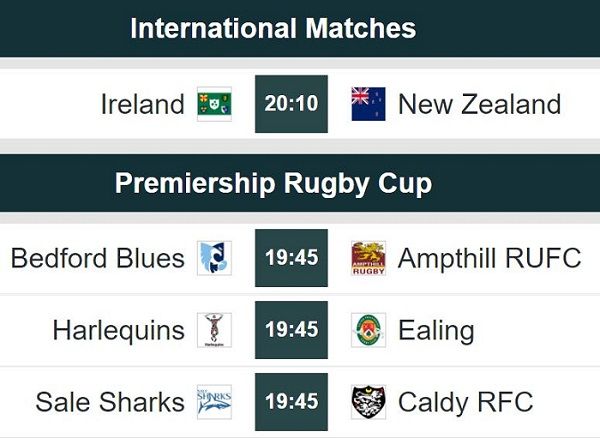Open the 19:45 Bedford Blues kickoff box
This screenshot has width=600, height=438.
coord(292,258)
